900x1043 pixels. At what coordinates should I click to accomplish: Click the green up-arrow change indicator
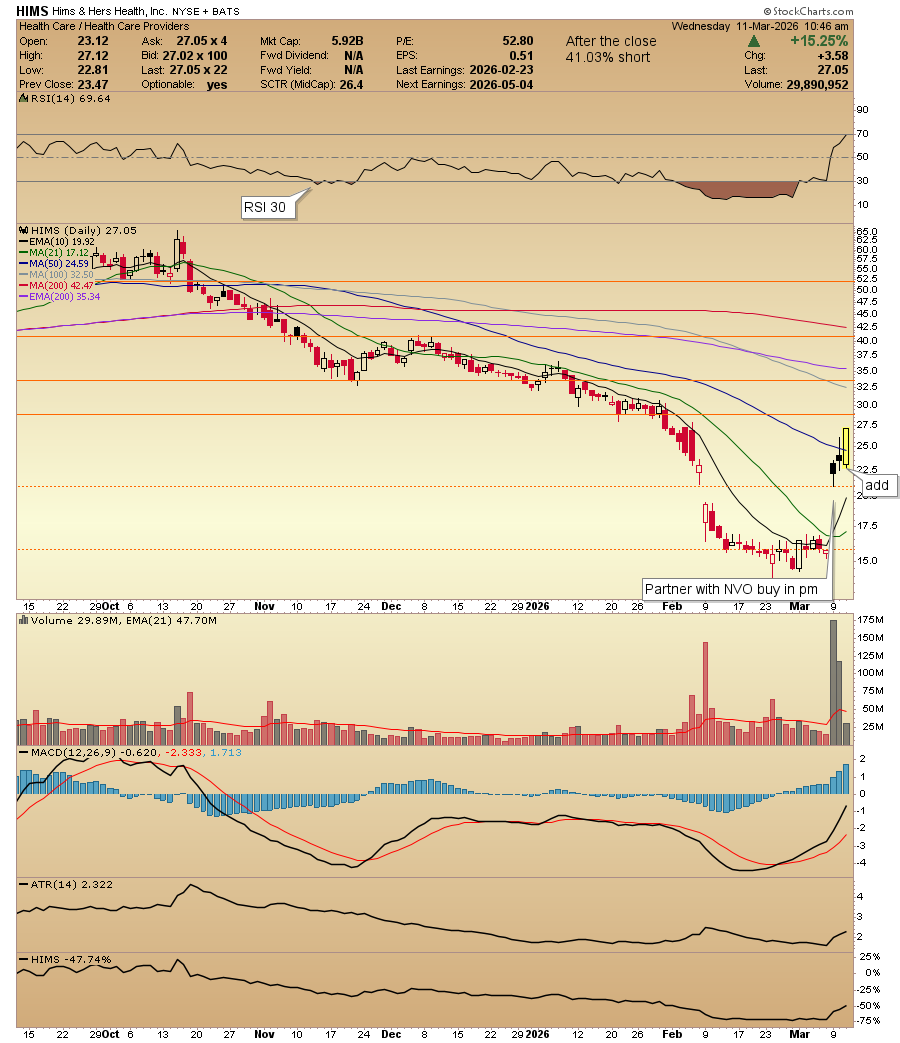[755, 41]
